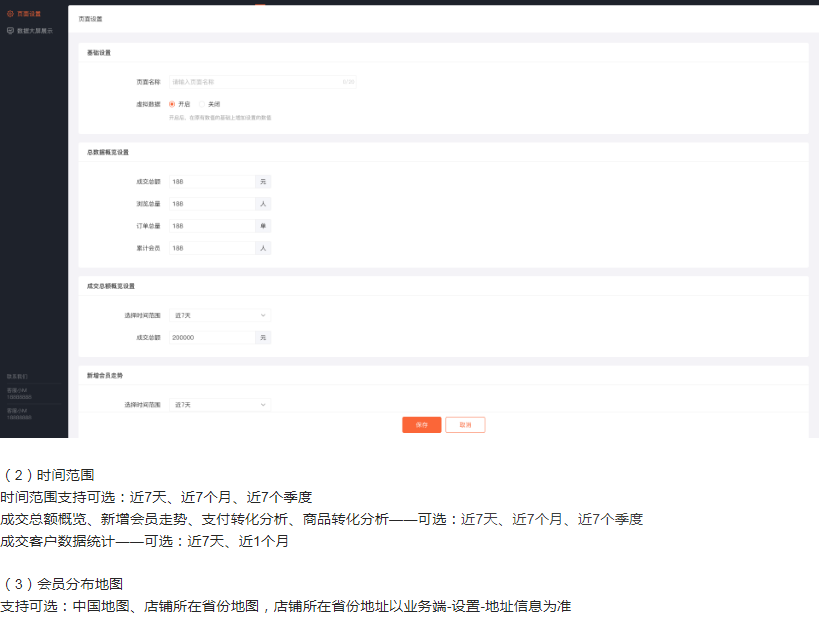Click the 数据大屏展示 screen icon in sidebar

(x=10, y=31)
